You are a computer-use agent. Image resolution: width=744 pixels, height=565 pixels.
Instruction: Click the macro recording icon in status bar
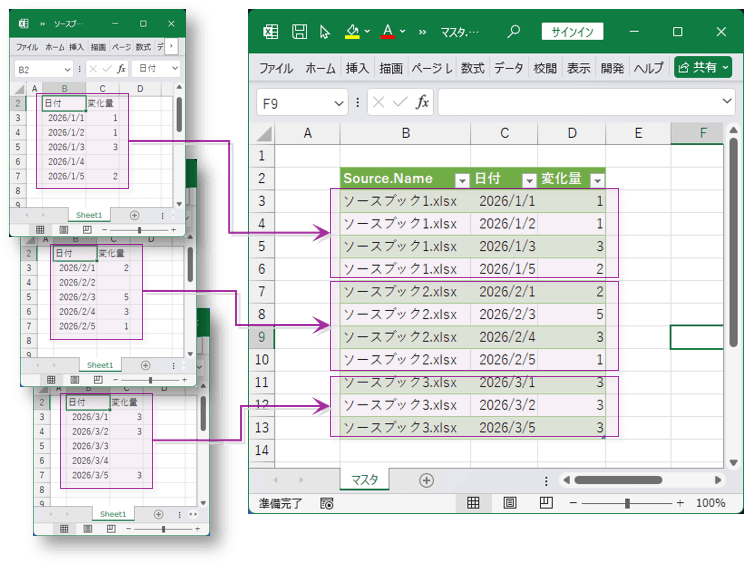(x=327, y=503)
